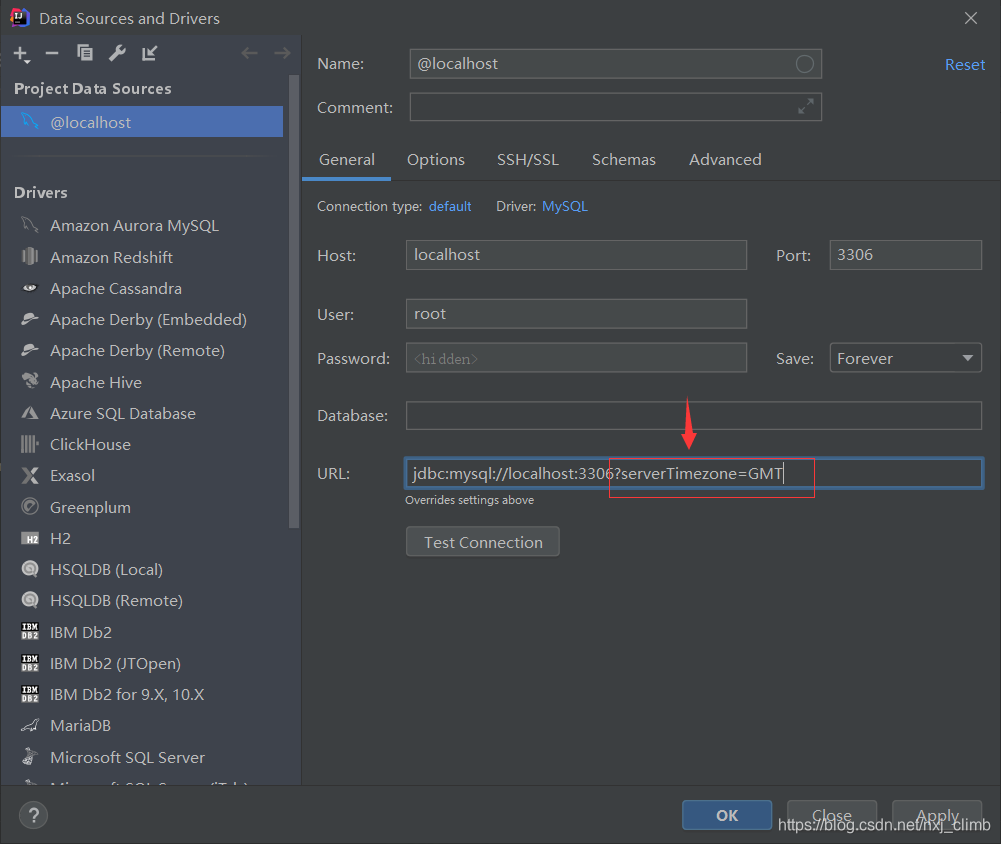The height and width of the screenshot is (844, 1001).
Task: Switch to the SSH/SSL tab
Action: [x=528, y=160]
